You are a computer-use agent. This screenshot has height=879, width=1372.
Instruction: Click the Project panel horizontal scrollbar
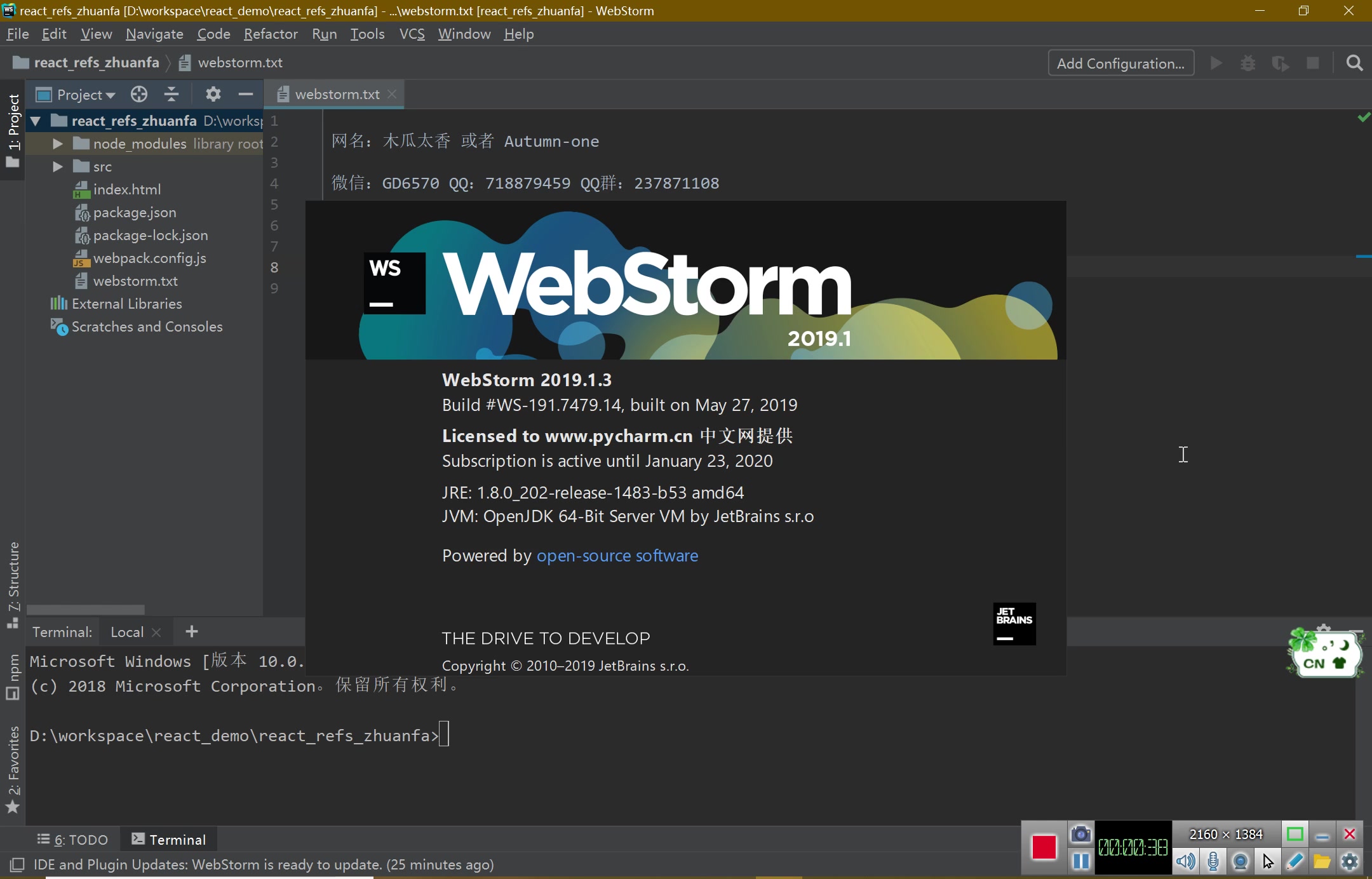point(86,609)
